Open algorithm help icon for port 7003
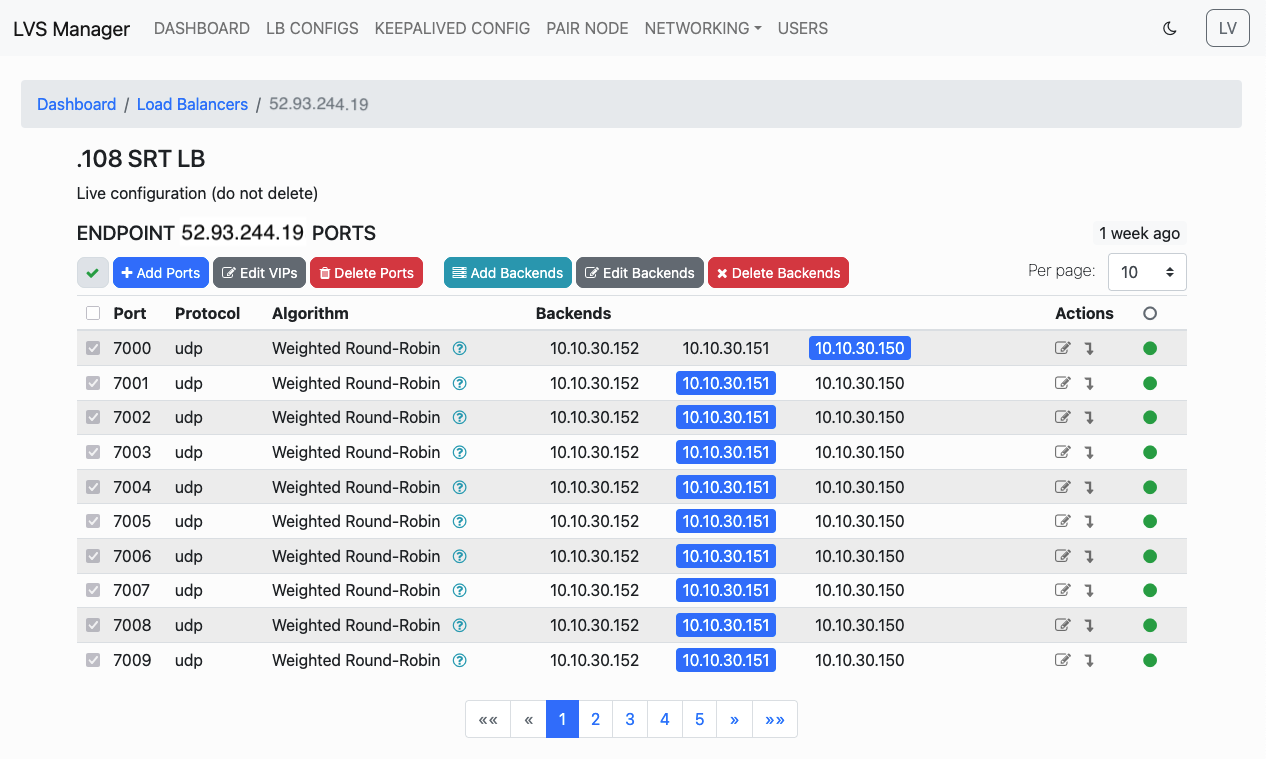This screenshot has width=1266, height=759. [460, 452]
